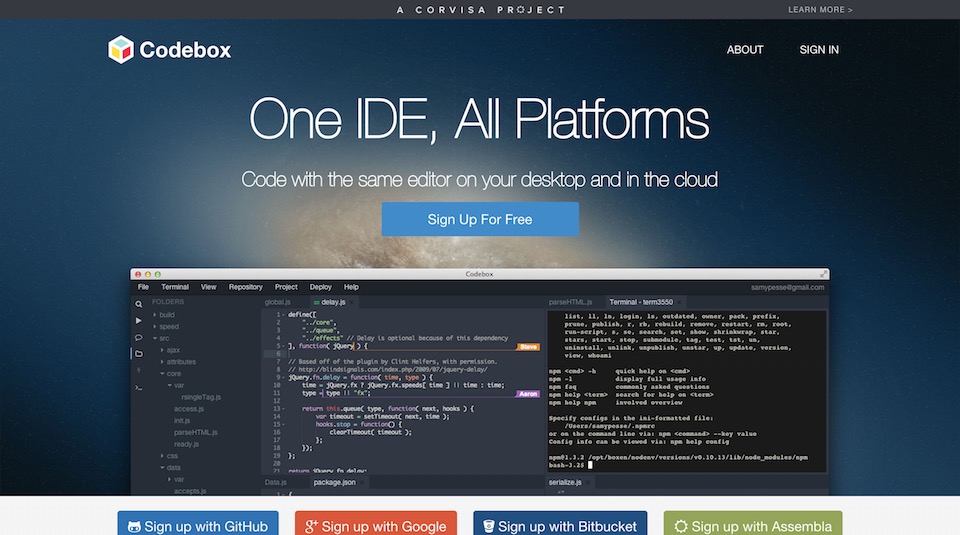Viewport: 960px width, 535px height.
Task: Open parseHTML.js in the folder tree
Action: [x=196, y=432]
